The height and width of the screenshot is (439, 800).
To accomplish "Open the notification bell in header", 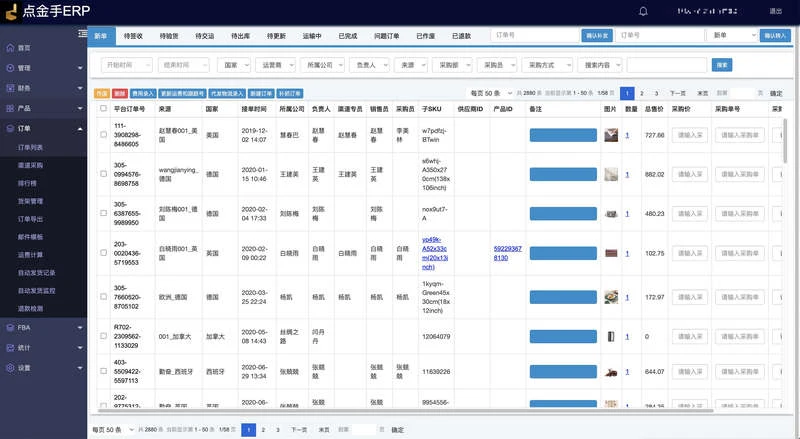I will pos(643,11).
